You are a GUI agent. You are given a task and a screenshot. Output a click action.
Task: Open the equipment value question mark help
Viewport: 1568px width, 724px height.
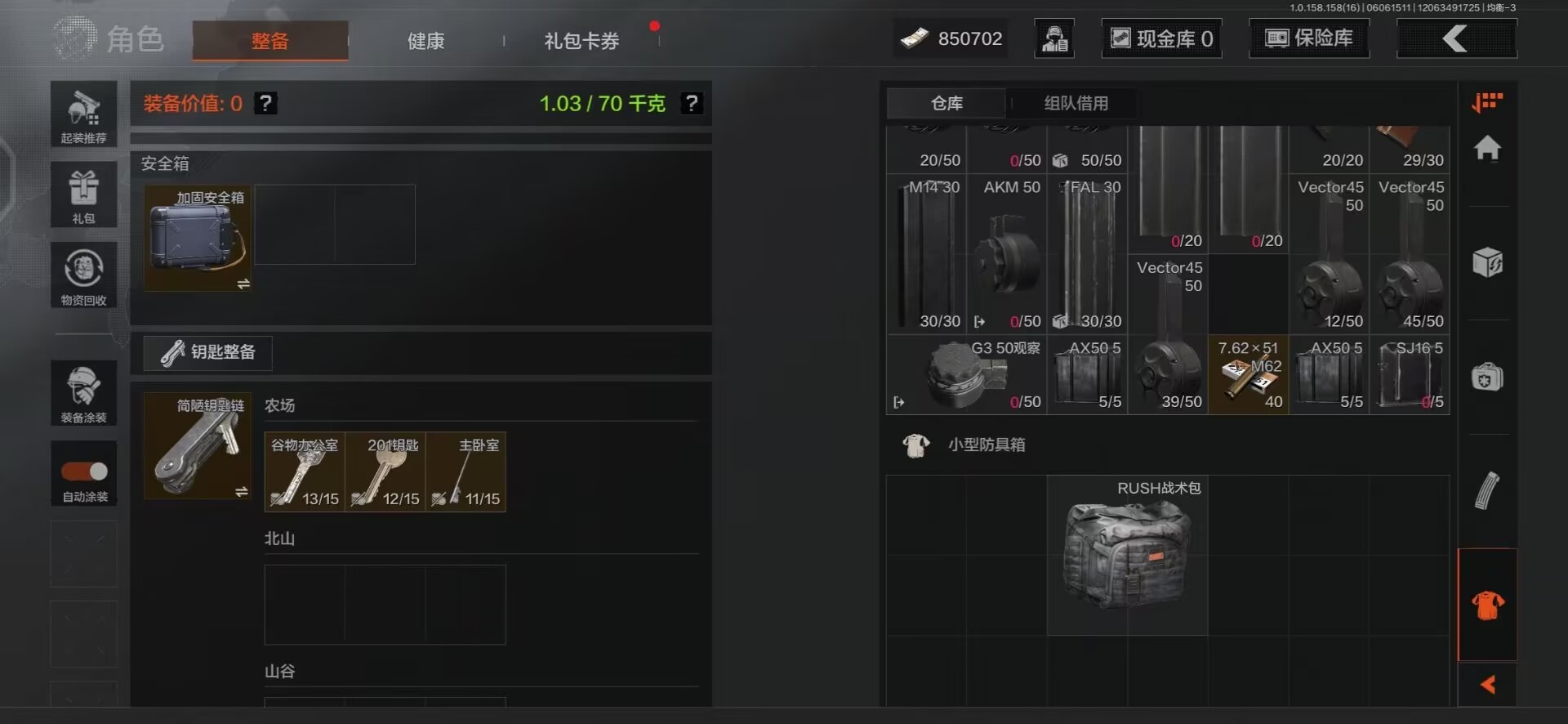point(265,103)
